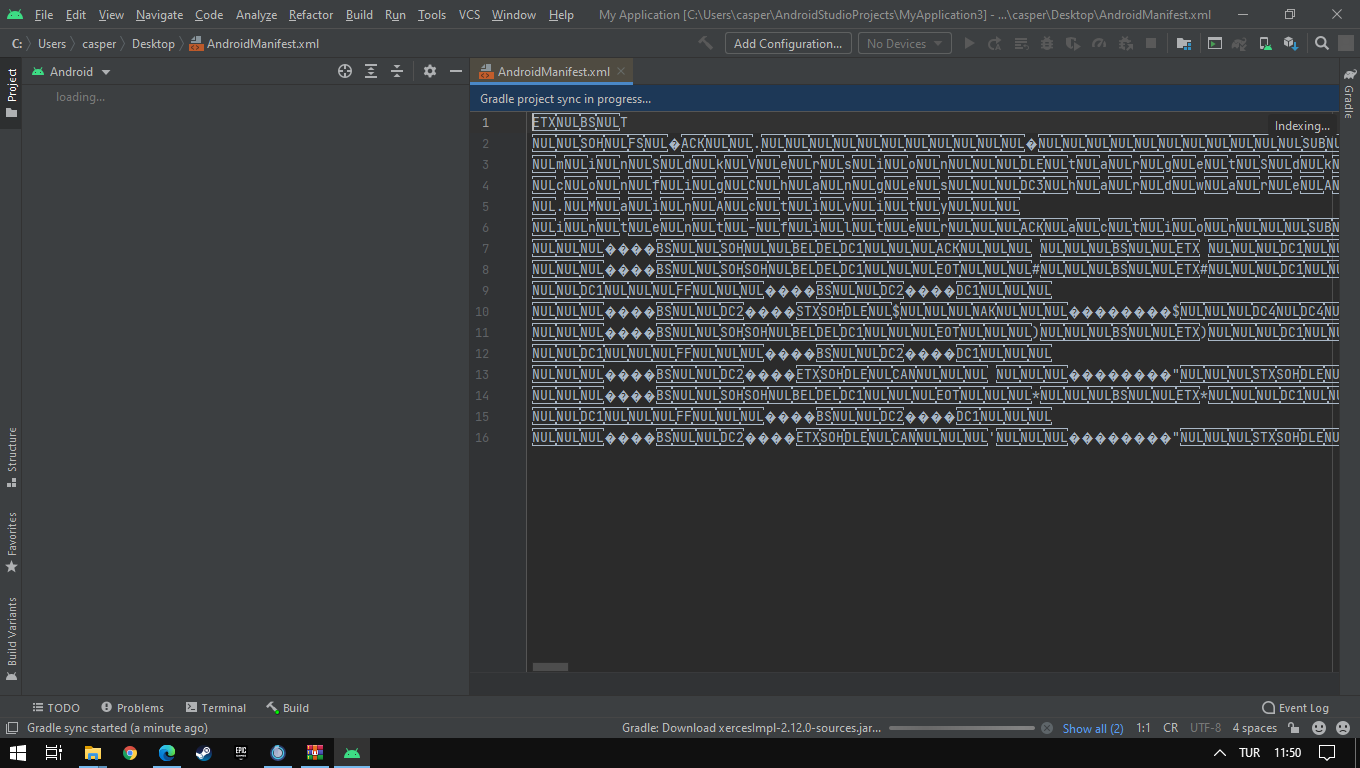Open the AVD Manager icon

coord(1265,44)
